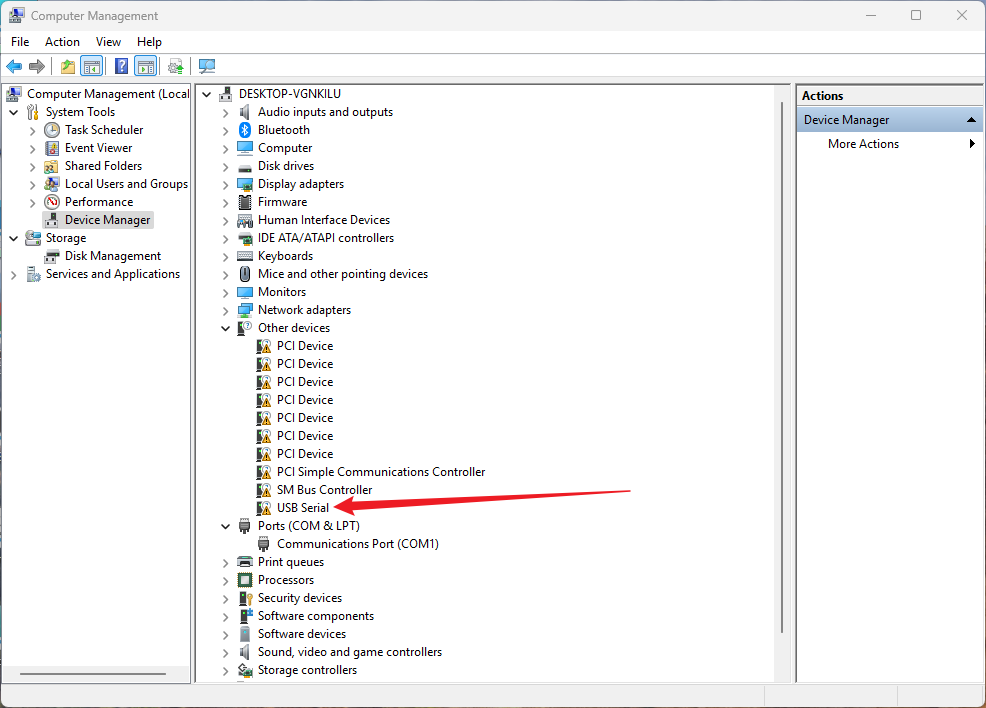
Task: Expand Services and Applications node
Action: coord(14,275)
